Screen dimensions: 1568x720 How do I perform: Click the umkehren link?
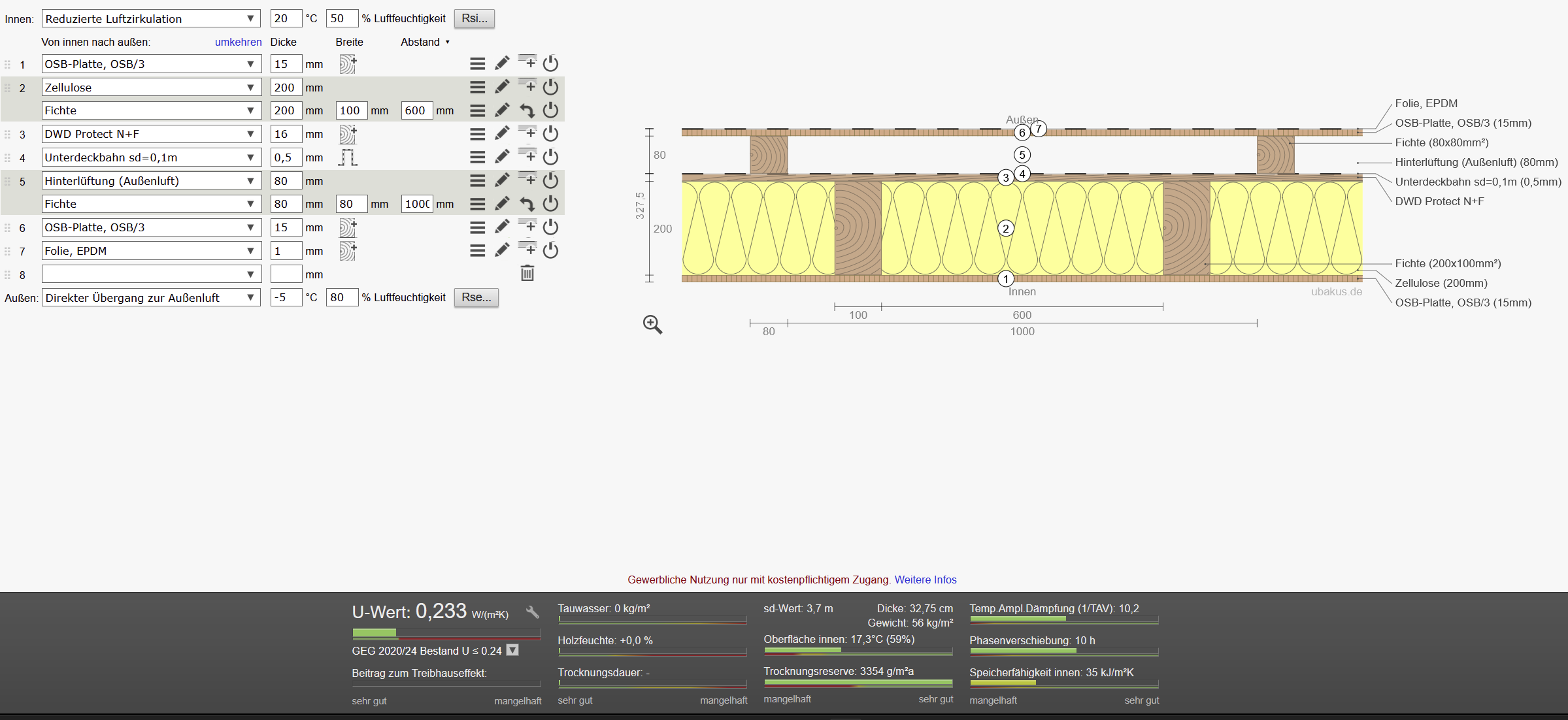238,42
